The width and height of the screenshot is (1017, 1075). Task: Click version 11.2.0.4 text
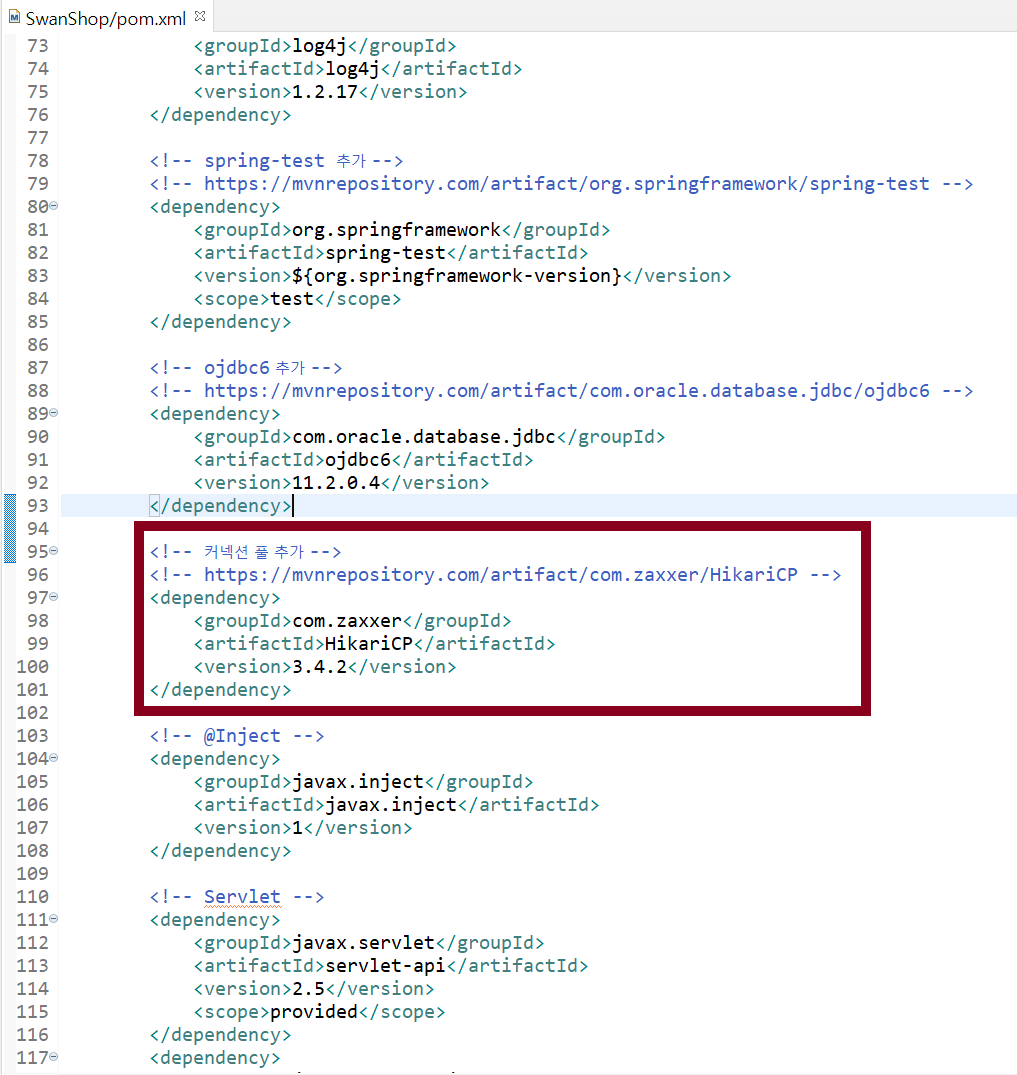pyautogui.click(x=336, y=483)
